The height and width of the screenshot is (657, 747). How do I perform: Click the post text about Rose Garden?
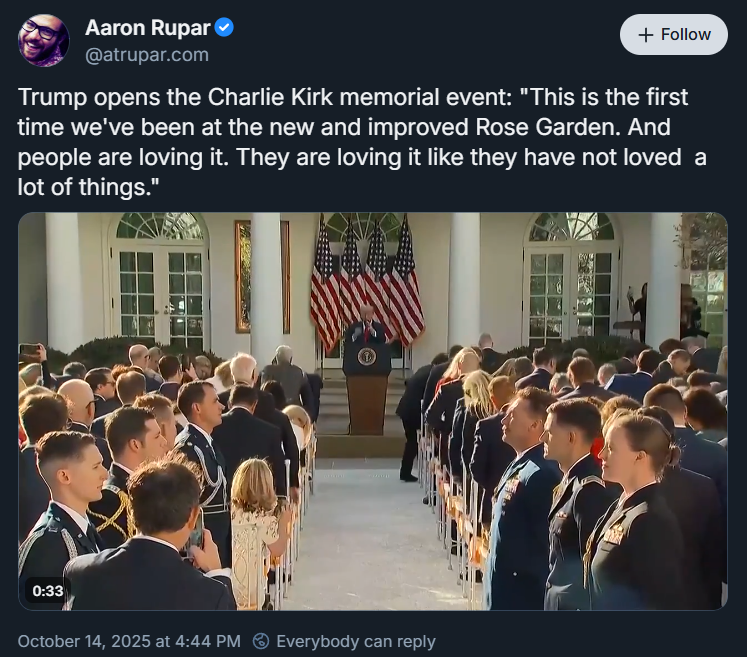tap(360, 143)
